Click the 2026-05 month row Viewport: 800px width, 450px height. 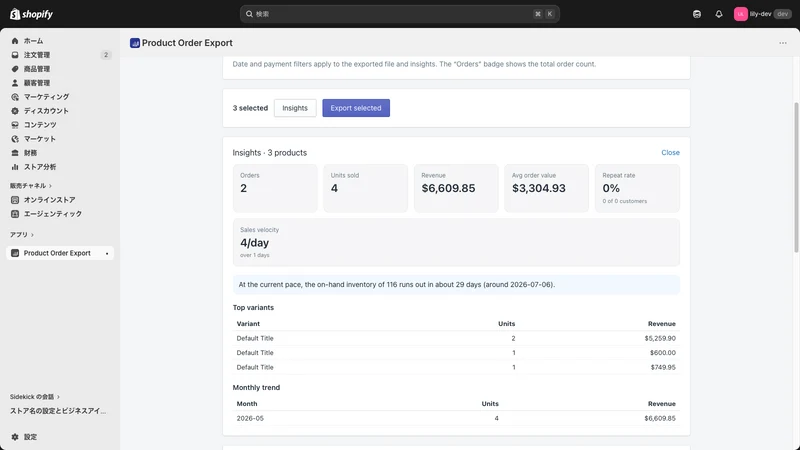[456, 418]
